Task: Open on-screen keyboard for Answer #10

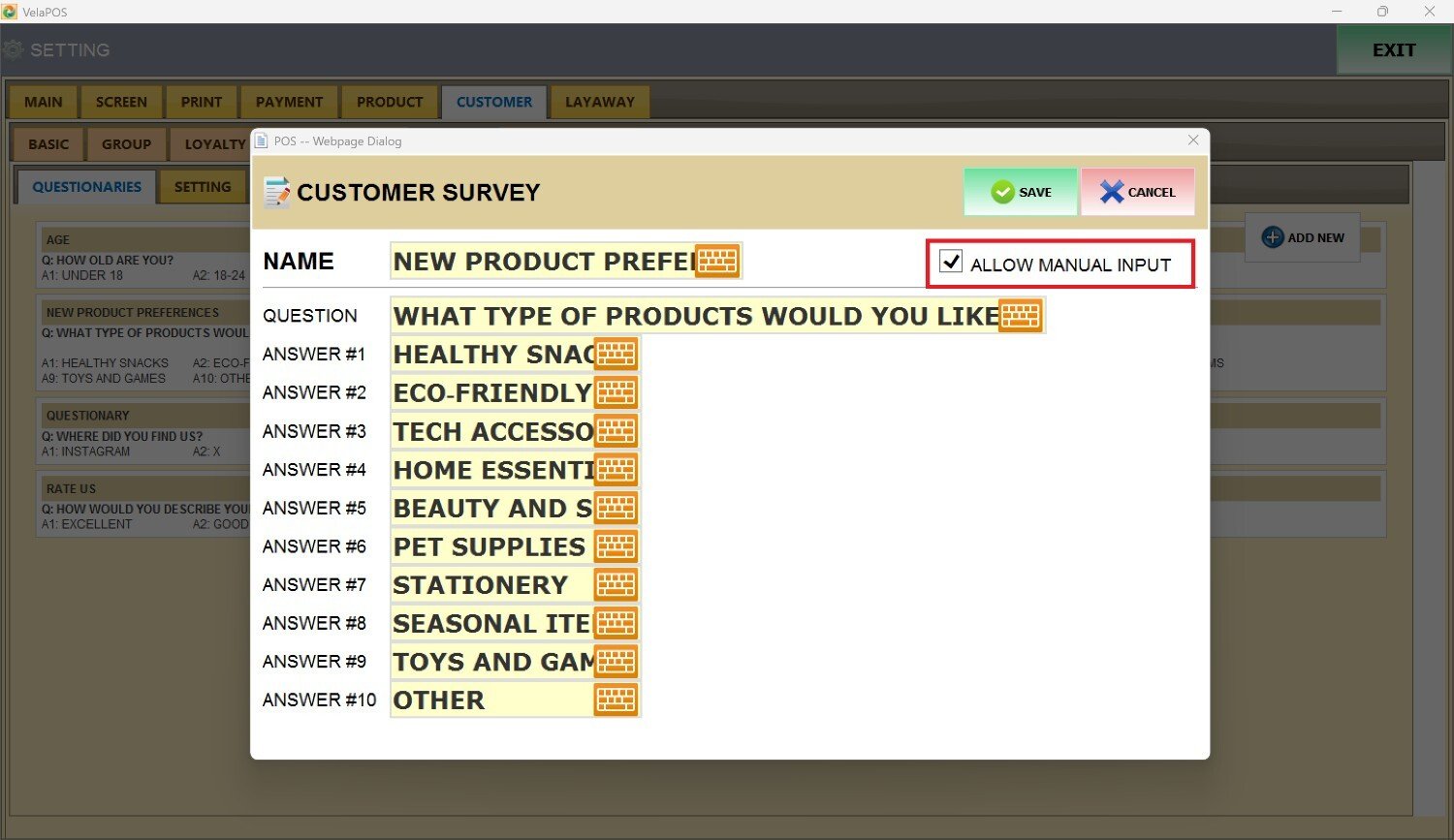Action: [x=616, y=700]
